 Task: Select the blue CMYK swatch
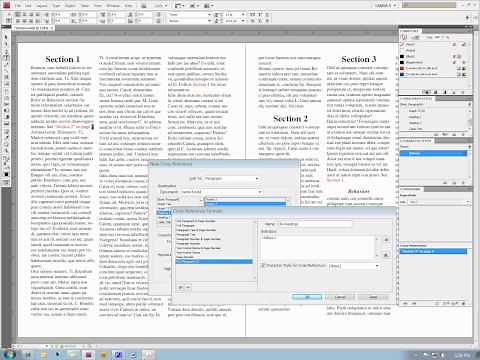pyautogui.click(x=433, y=74)
